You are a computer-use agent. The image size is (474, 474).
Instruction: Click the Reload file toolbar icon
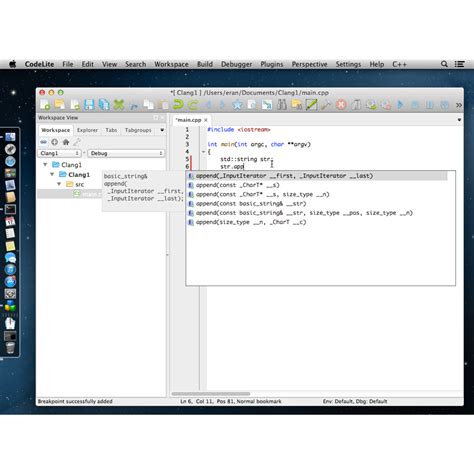click(75, 105)
